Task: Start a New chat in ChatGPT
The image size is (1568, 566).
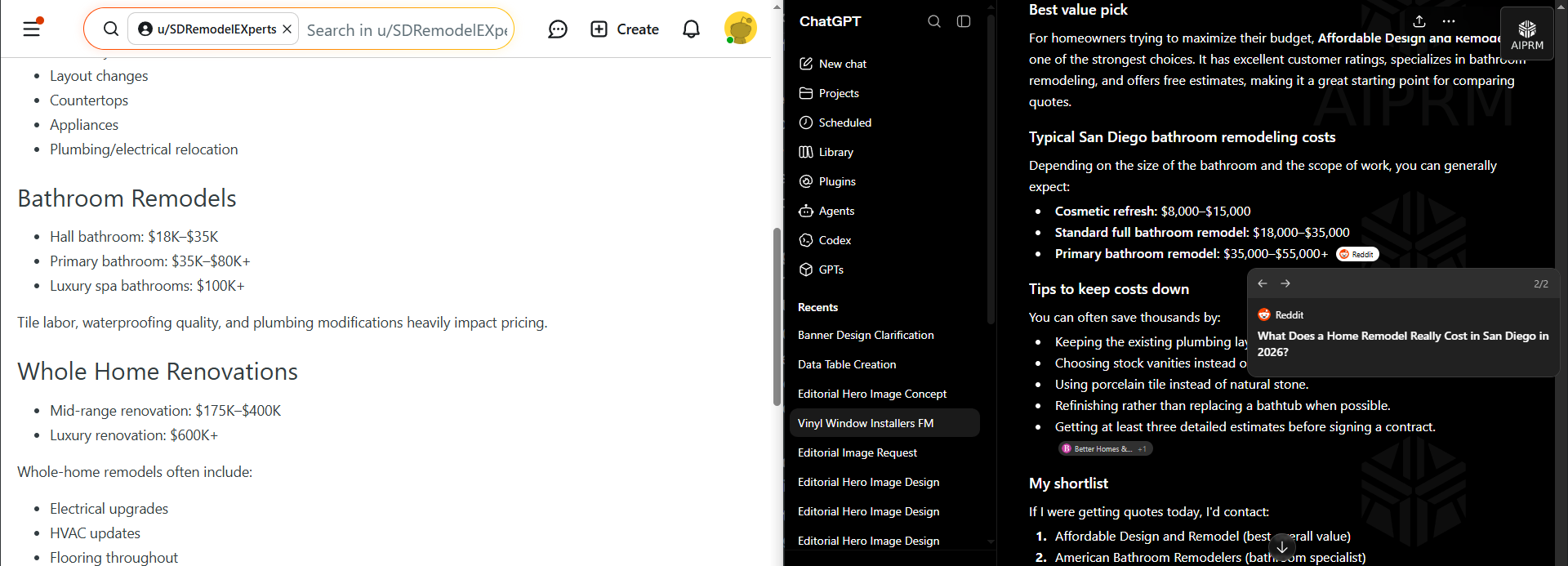Action: (885, 64)
